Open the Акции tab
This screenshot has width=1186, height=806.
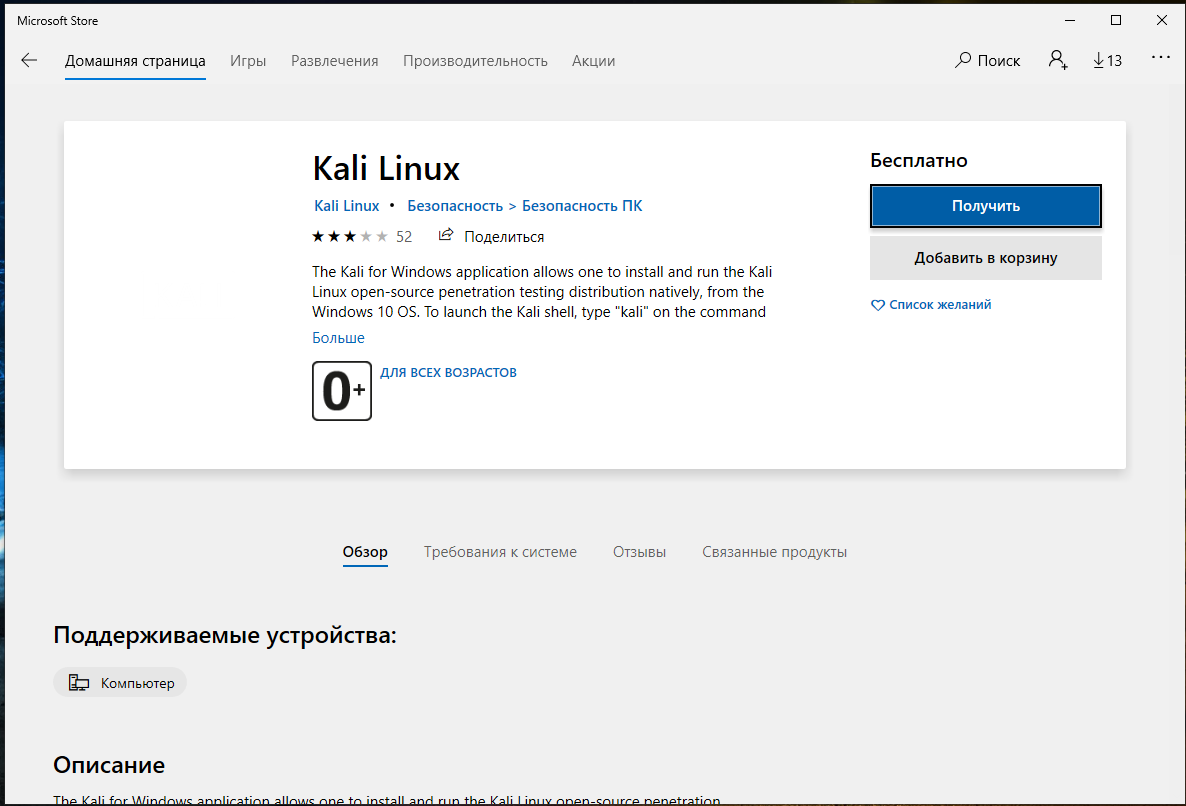[593, 60]
